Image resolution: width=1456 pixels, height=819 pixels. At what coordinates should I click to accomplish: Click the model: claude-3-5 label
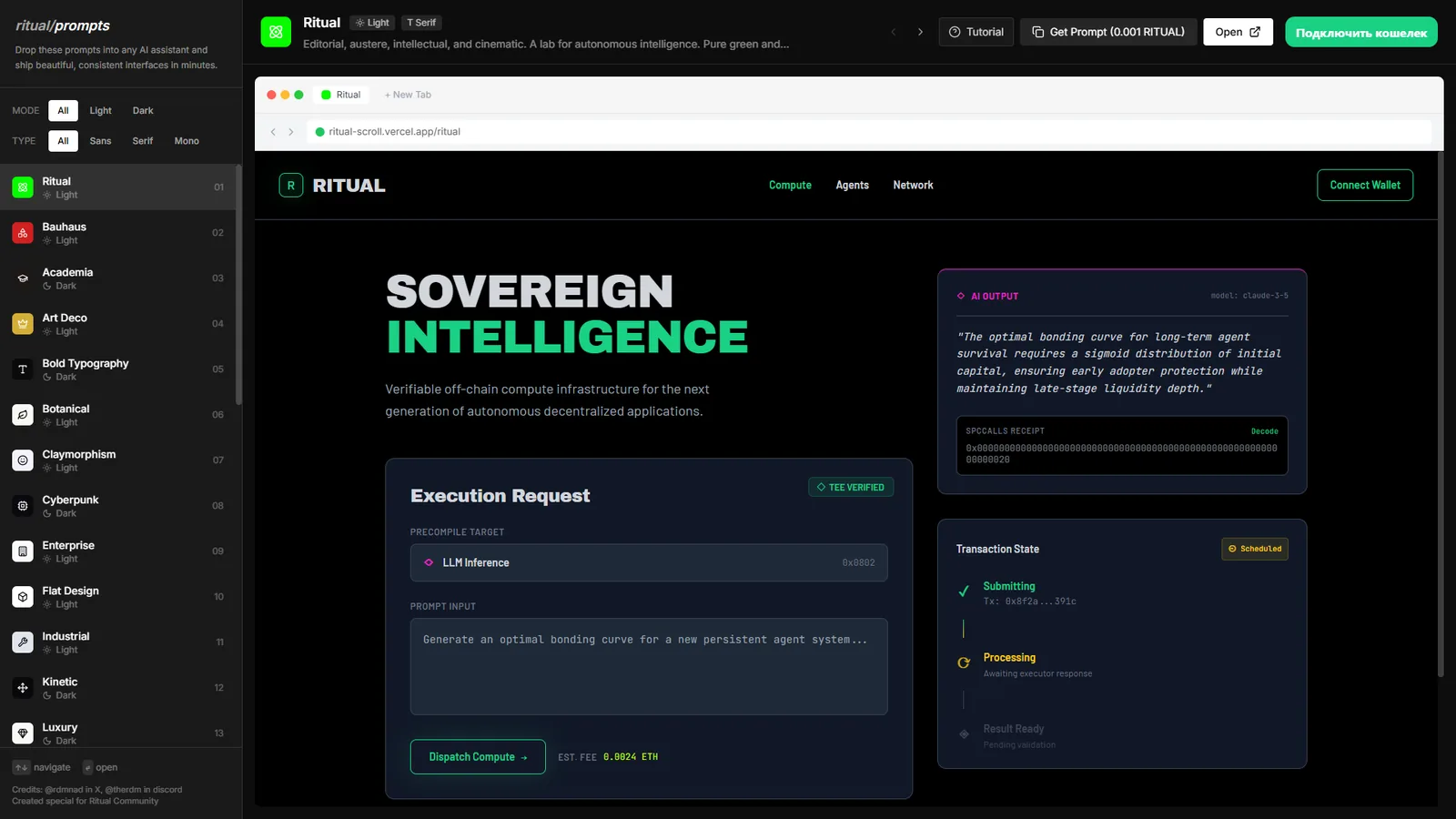click(1249, 296)
